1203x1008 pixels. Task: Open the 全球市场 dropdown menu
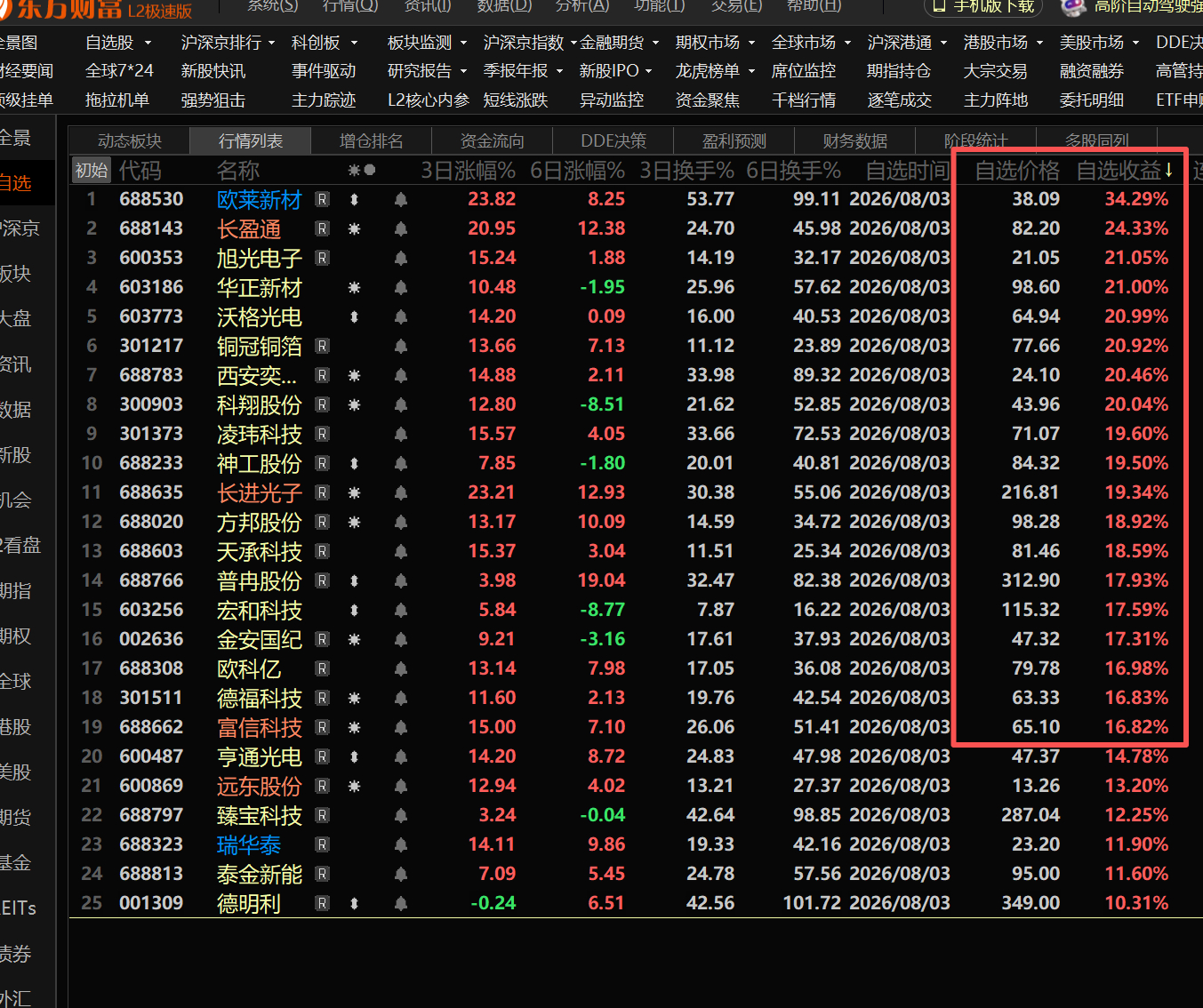pyautogui.click(x=847, y=43)
